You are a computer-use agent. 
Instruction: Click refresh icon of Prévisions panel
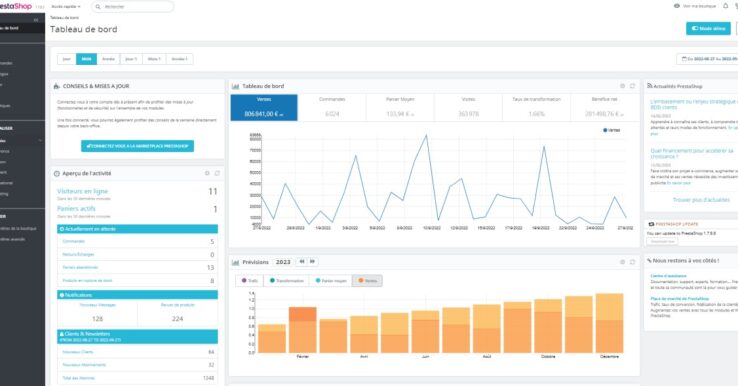pyautogui.click(x=632, y=262)
